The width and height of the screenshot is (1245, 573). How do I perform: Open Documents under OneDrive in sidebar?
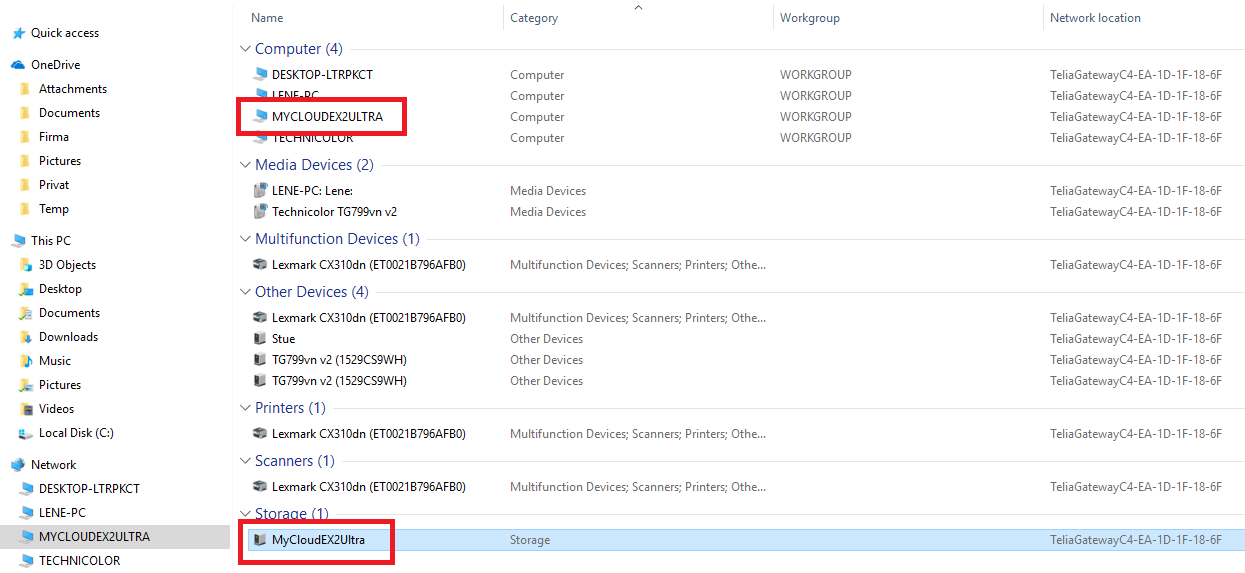69,113
